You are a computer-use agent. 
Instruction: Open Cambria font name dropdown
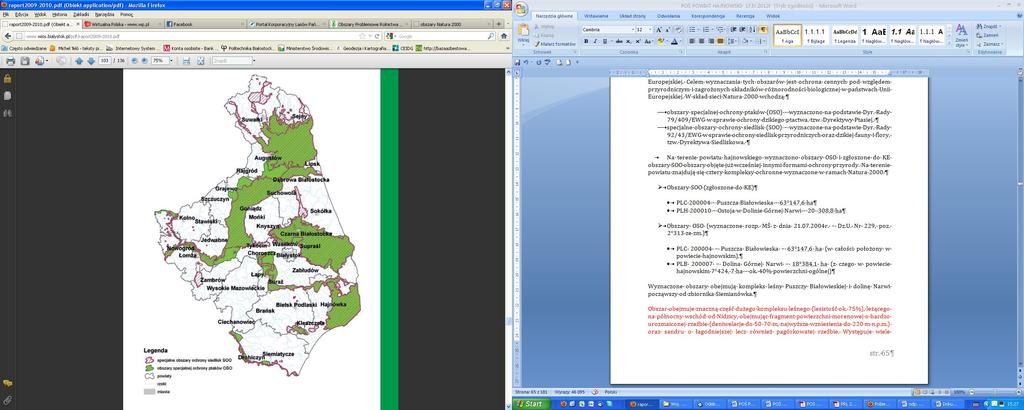pyautogui.click(x=632, y=29)
